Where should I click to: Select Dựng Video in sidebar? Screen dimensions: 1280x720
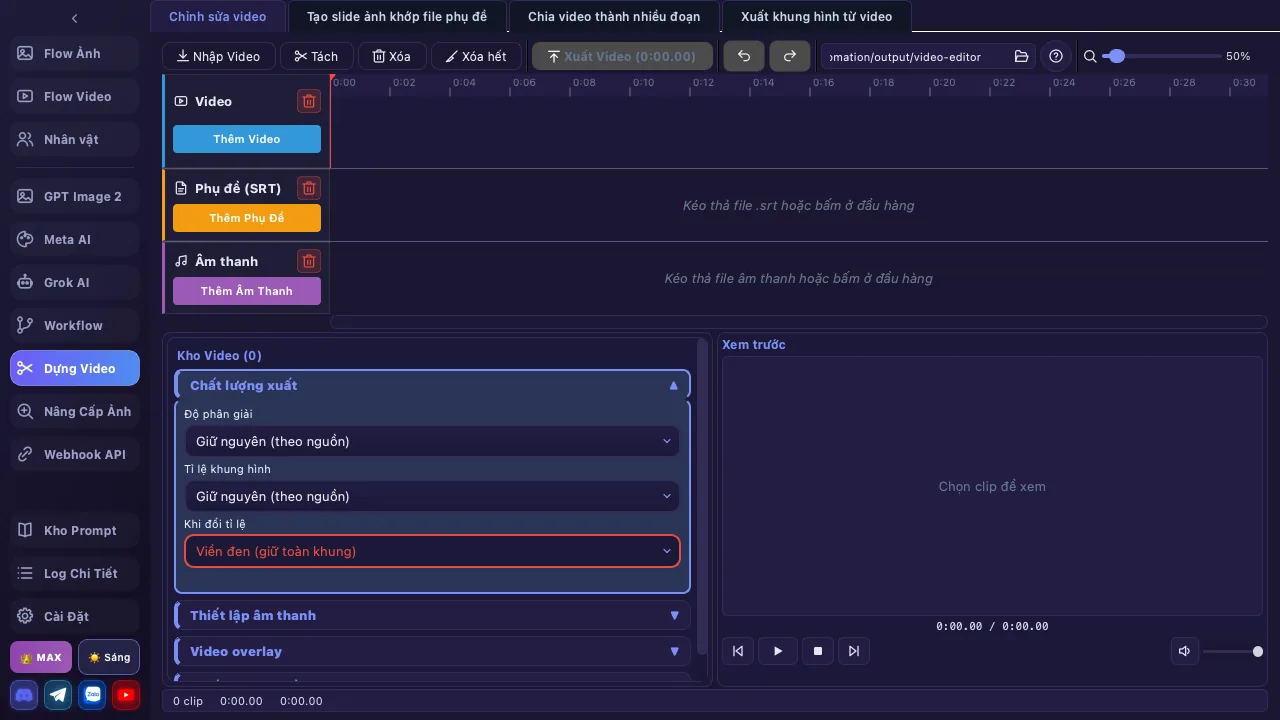click(75, 368)
